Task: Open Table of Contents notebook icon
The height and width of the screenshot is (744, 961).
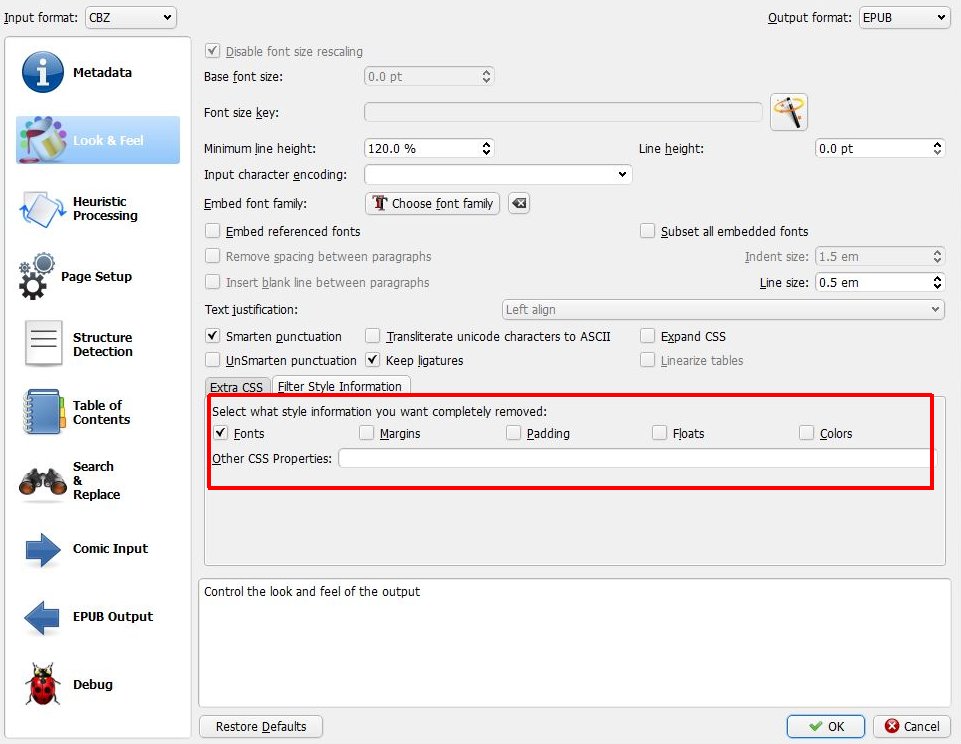Action: pyautogui.click(x=44, y=412)
